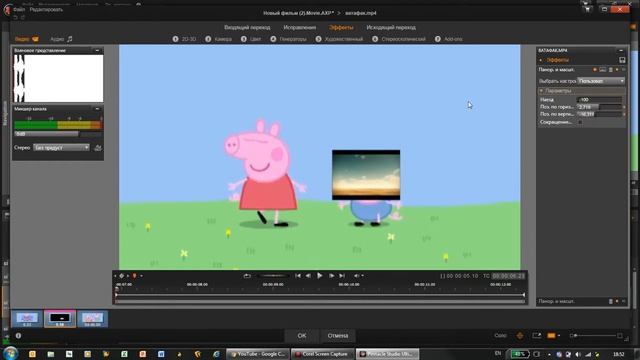Screen dimensions: 640x360
Task: Toggle loop playback icon
Action: [x=247, y=276]
